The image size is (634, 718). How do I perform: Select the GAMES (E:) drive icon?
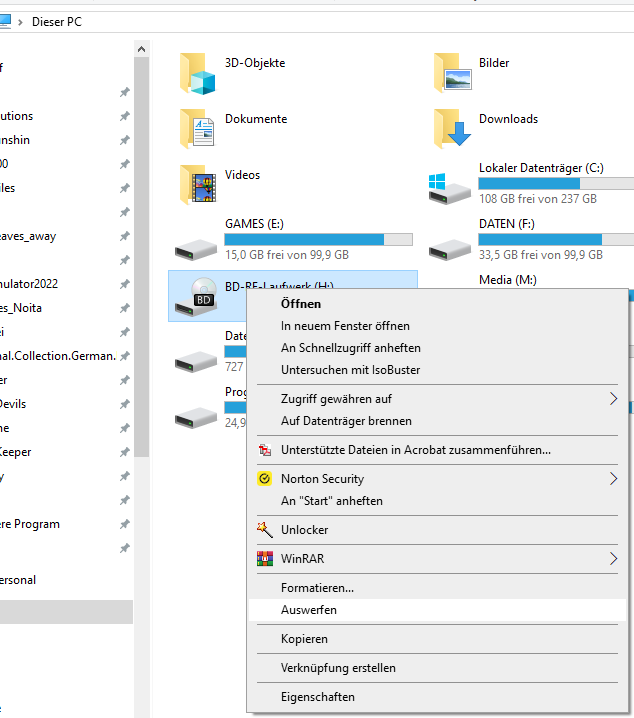click(x=195, y=249)
